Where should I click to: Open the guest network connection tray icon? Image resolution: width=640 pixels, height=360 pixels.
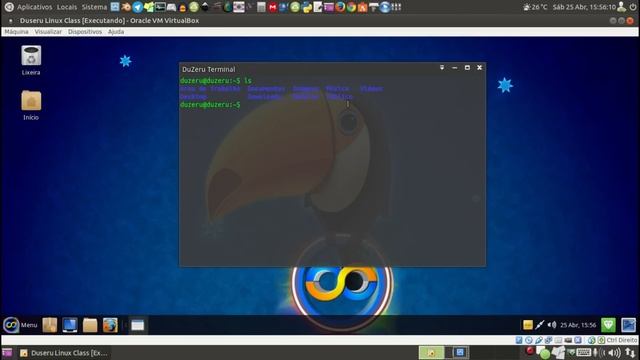point(540,325)
